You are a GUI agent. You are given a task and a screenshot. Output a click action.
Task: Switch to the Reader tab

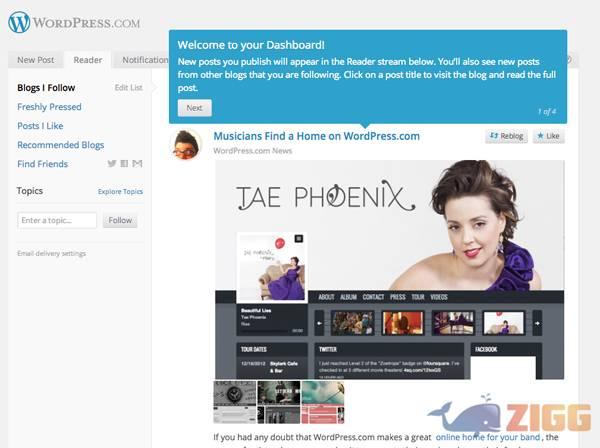[88, 60]
